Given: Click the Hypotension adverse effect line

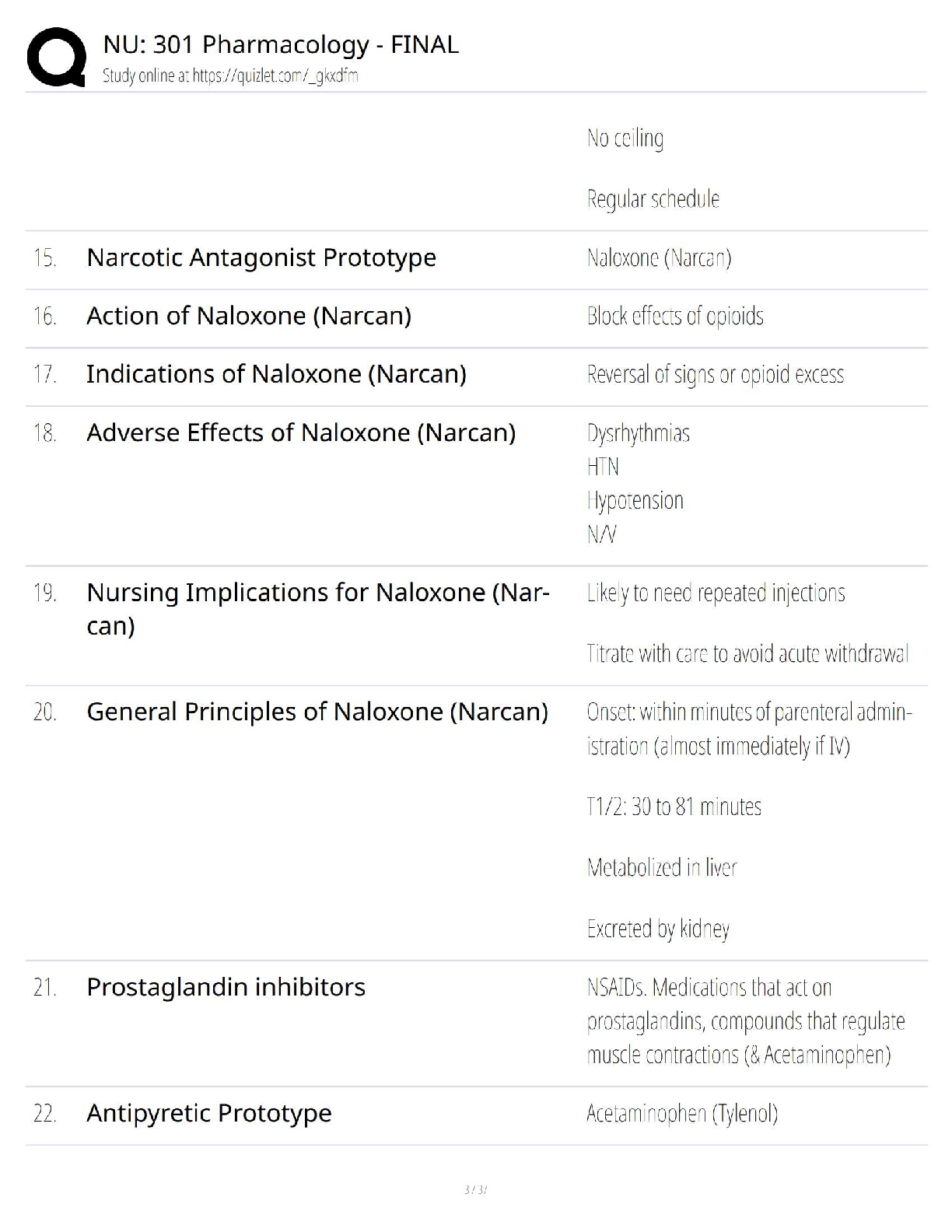Looking at the screenshot, I should (635, 500).
